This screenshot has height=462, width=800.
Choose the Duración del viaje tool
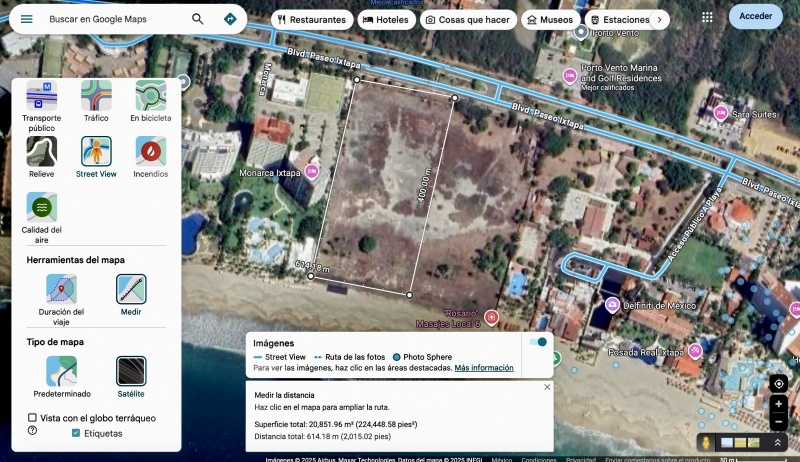61,289
